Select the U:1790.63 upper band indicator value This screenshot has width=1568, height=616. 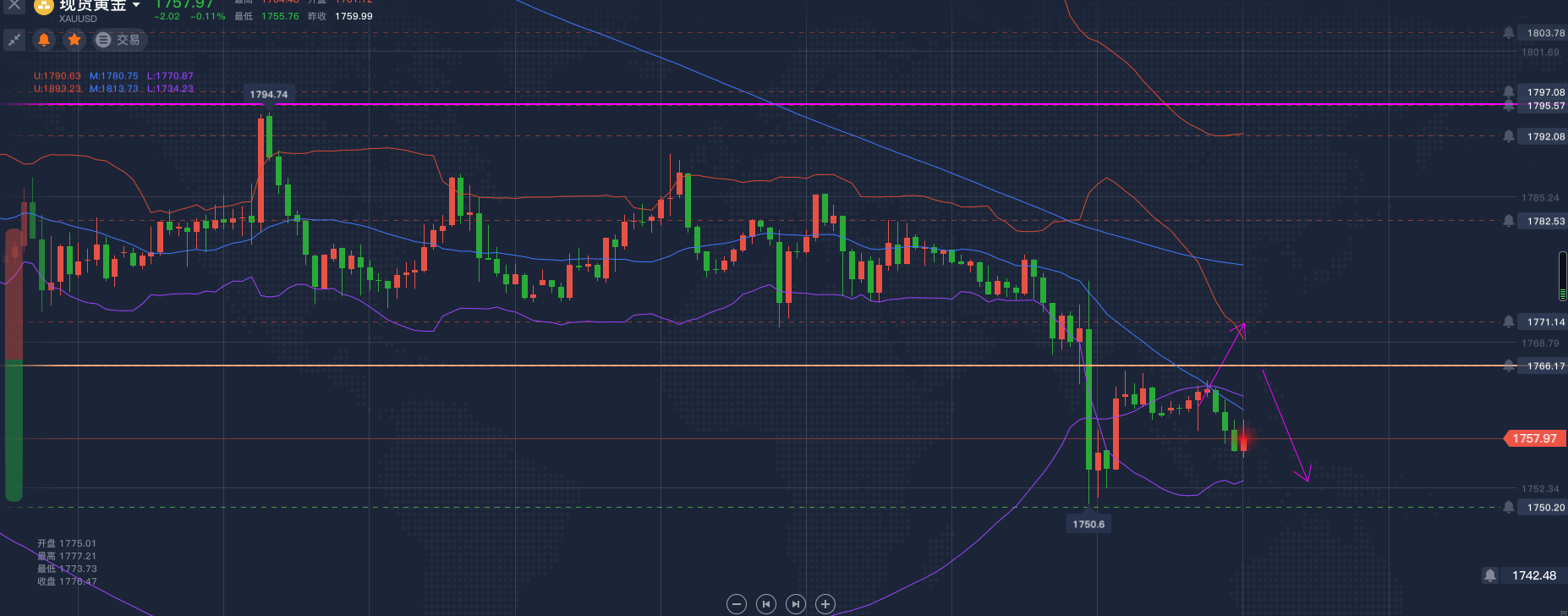point(58,76)
